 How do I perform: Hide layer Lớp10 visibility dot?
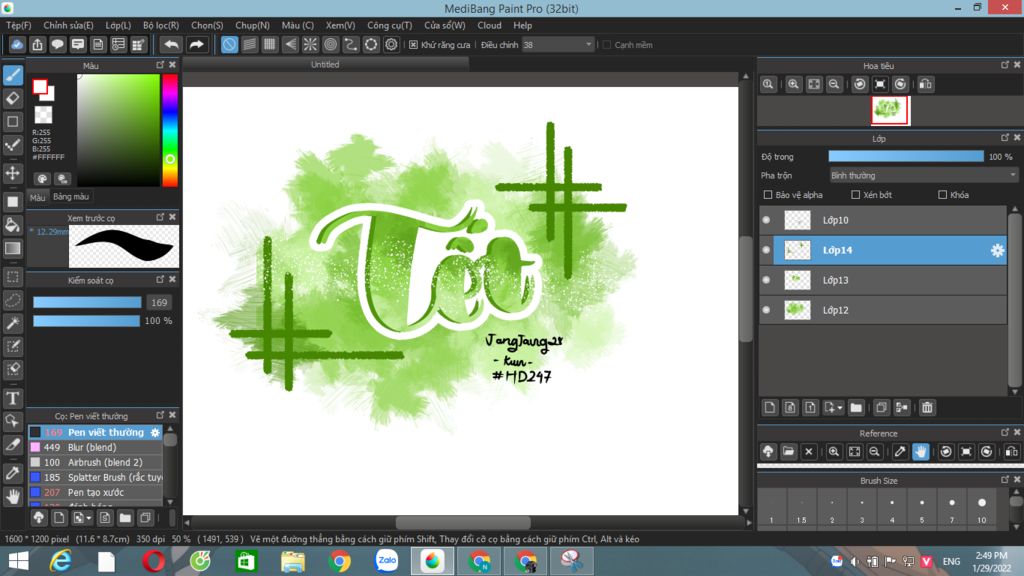pos(766,220)
